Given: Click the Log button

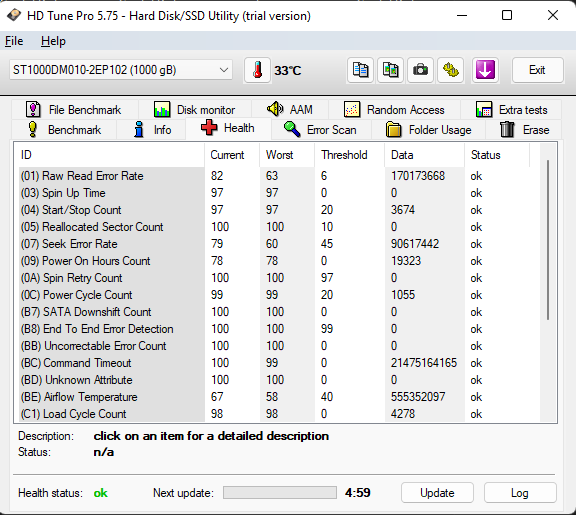Looking at the screenshot, I should (520, 493).
